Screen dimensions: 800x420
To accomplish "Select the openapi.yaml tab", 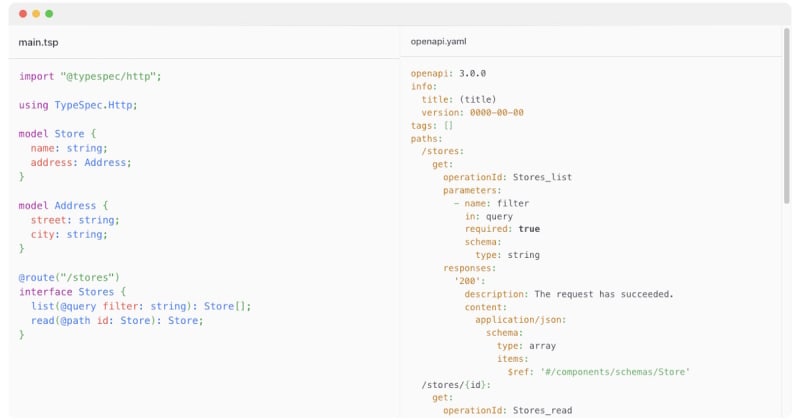I will [x=438, y=41].
